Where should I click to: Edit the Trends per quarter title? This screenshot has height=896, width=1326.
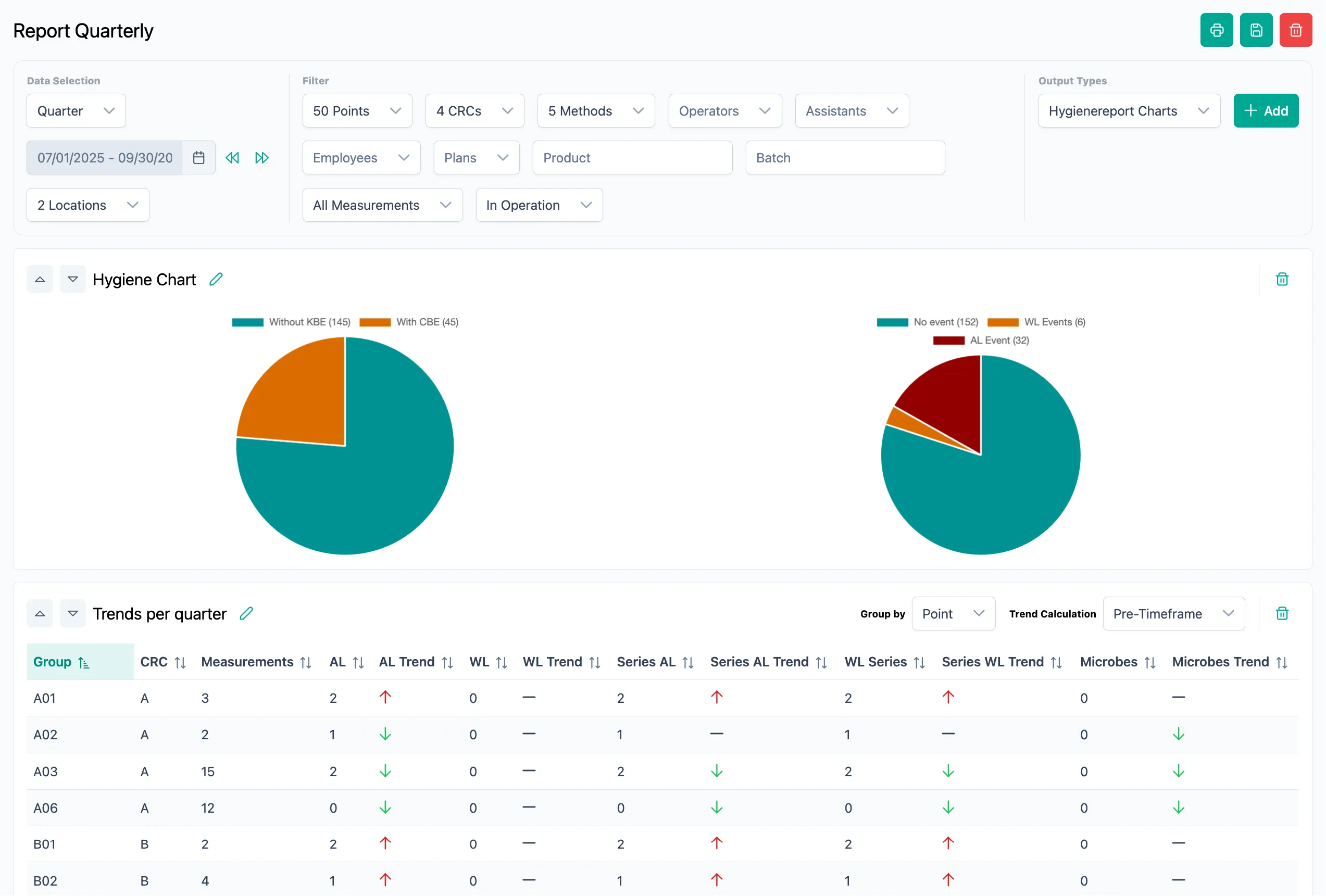[x=246, y=613]
